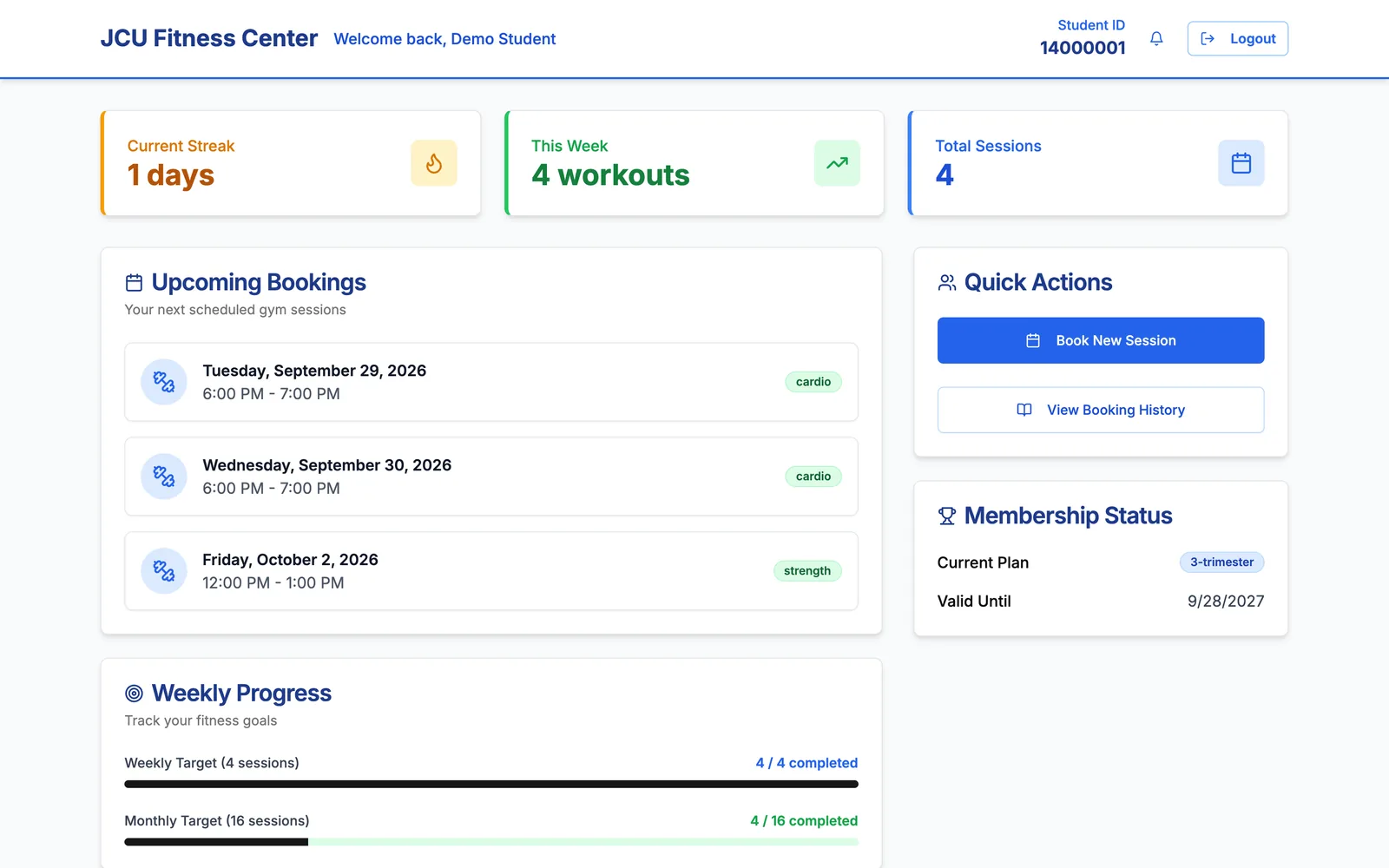Click "Wednesday, September 30, 2026" text
1389x868 pixels.
click(x=327, y=465)
